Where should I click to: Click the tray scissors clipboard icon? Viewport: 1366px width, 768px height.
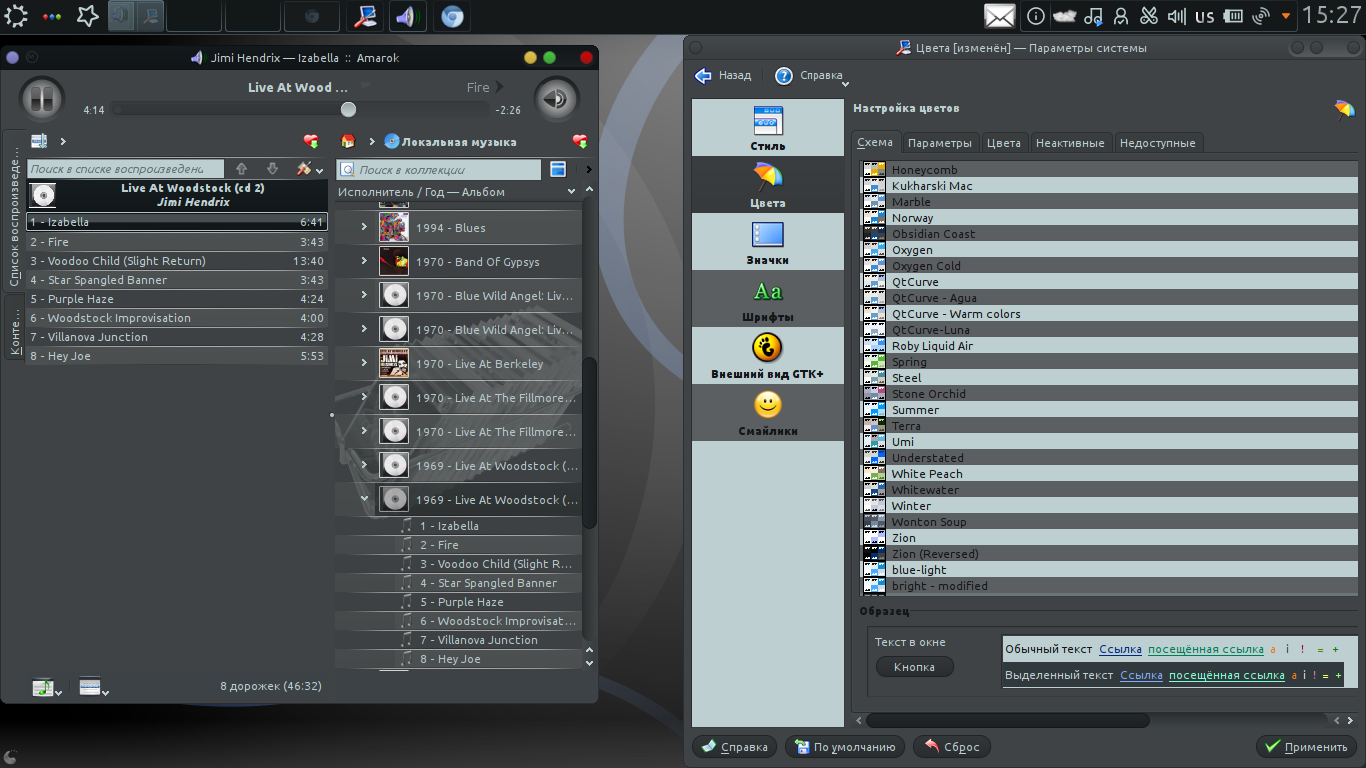pos(1149,16)
